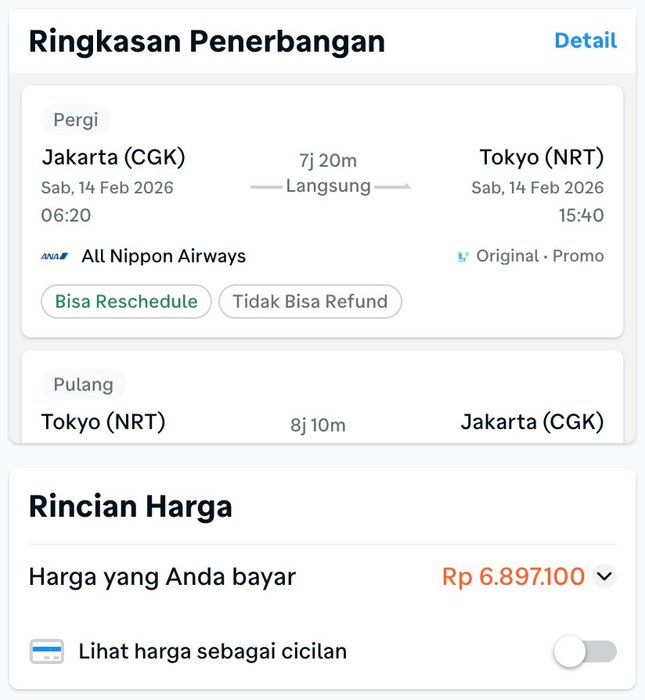
Task: Click the Pulang return label
Action: [x=83, y=384]
